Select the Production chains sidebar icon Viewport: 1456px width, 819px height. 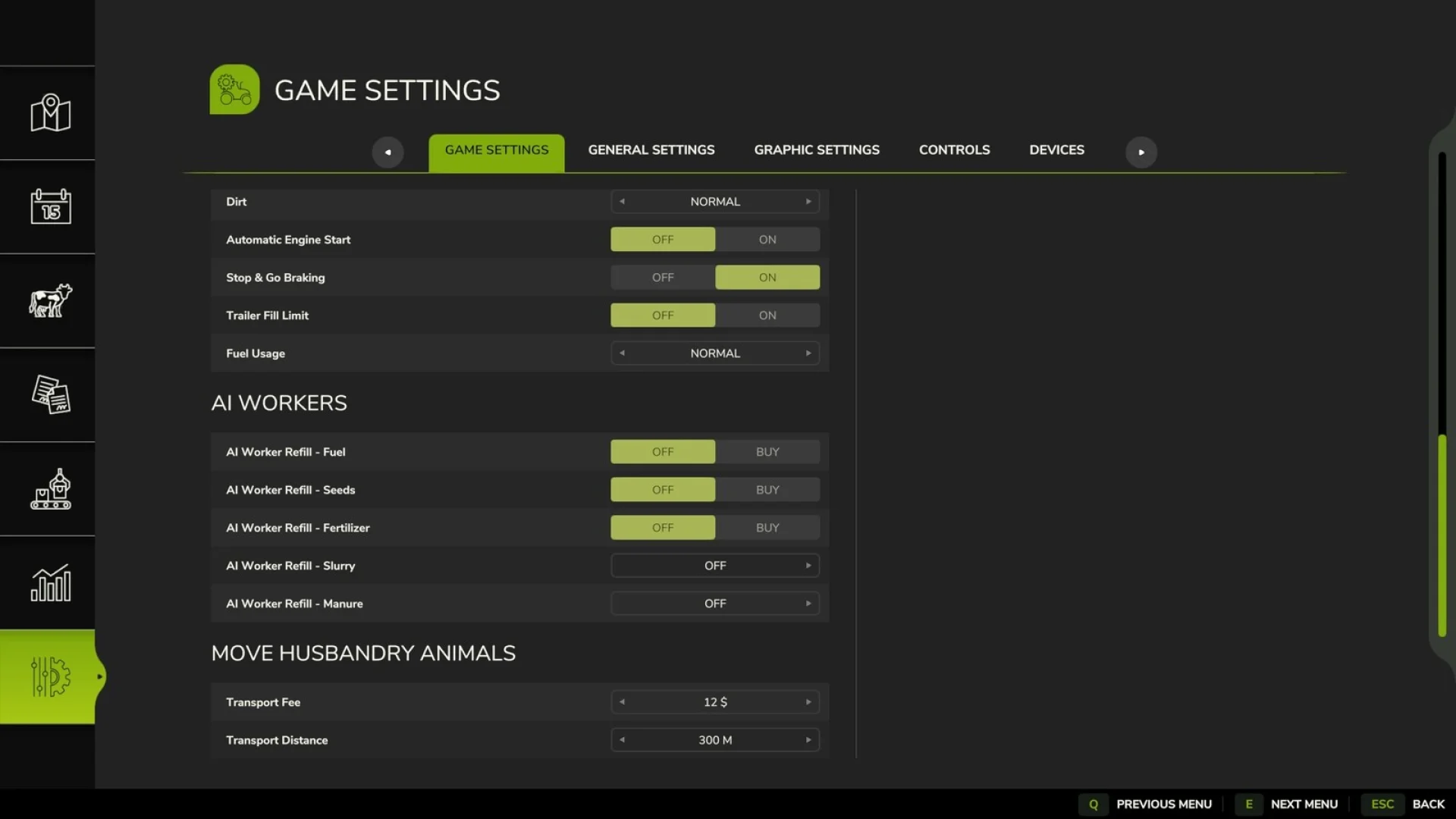tap(48, 489)
